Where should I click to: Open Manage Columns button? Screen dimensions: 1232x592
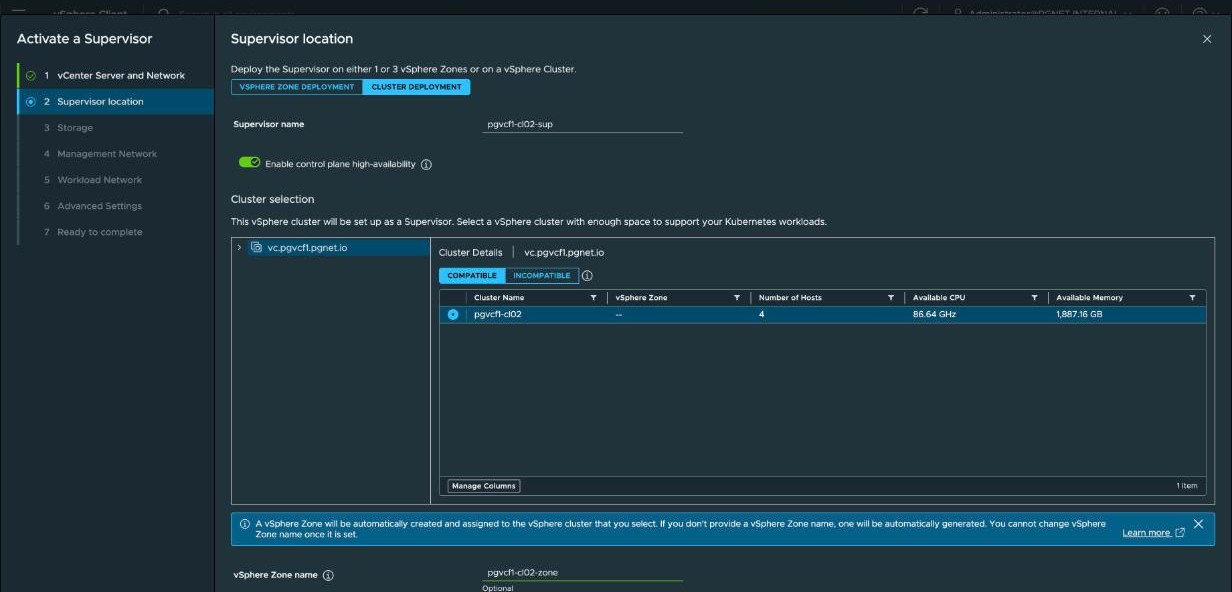(484, 486)
